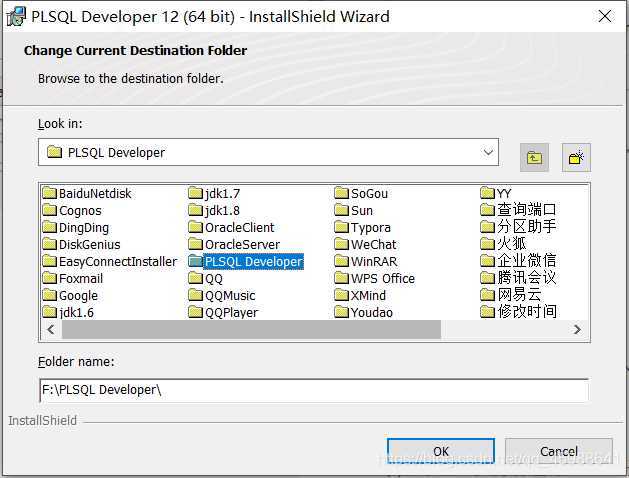This screenshot has height=478, width=629.
Task: Click the 火狐 folder name
Action: coord(512,243)
